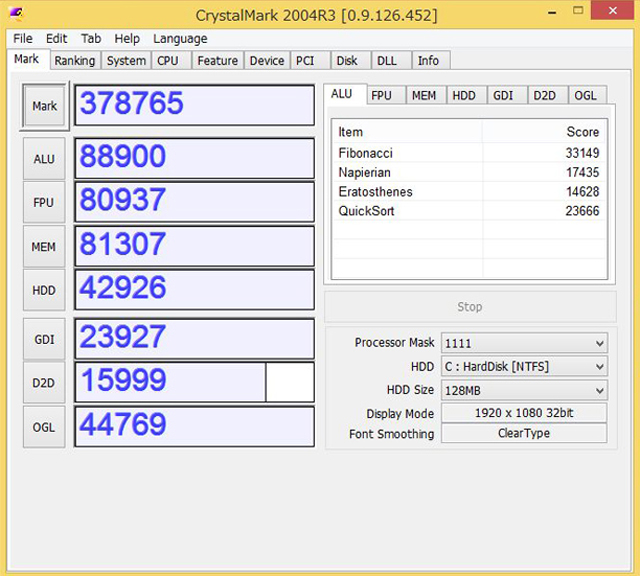
Task: Close the CrystalMark window
Action: [x=613, y=11]
